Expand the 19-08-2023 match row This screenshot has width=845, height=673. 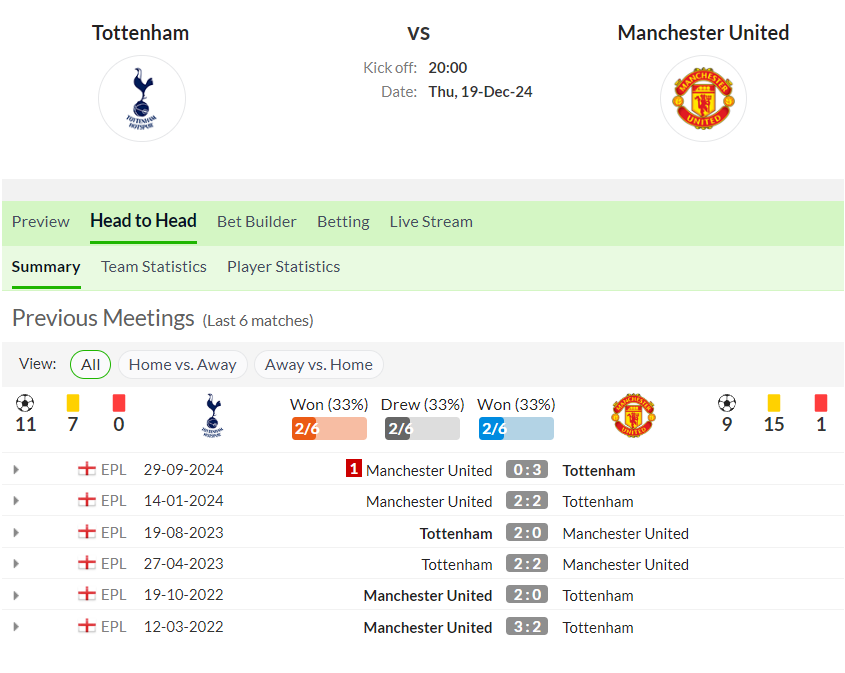[16, 533]
